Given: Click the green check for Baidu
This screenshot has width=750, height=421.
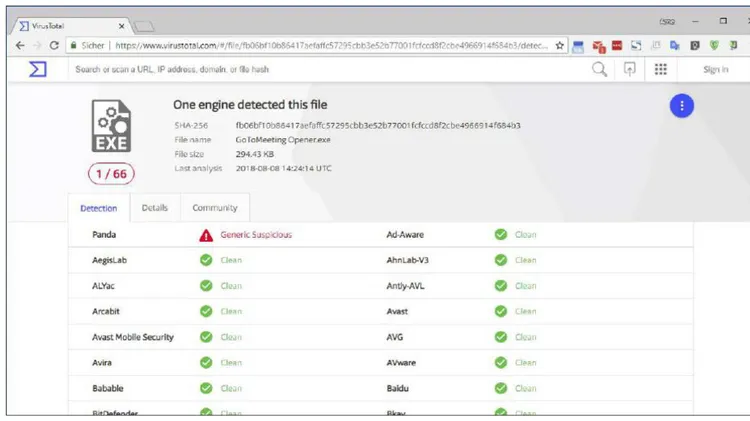Looking at the screenshot, I should tap(501, 388).
